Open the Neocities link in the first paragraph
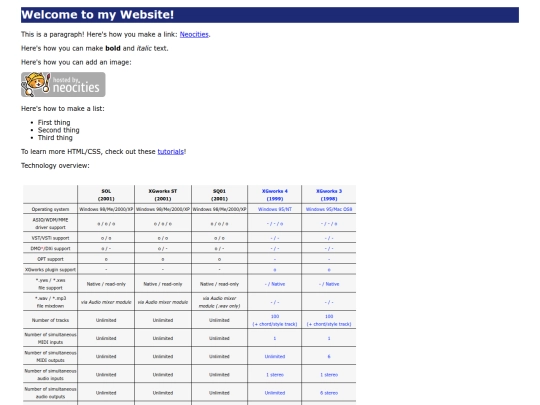 (x=194, y=34)
